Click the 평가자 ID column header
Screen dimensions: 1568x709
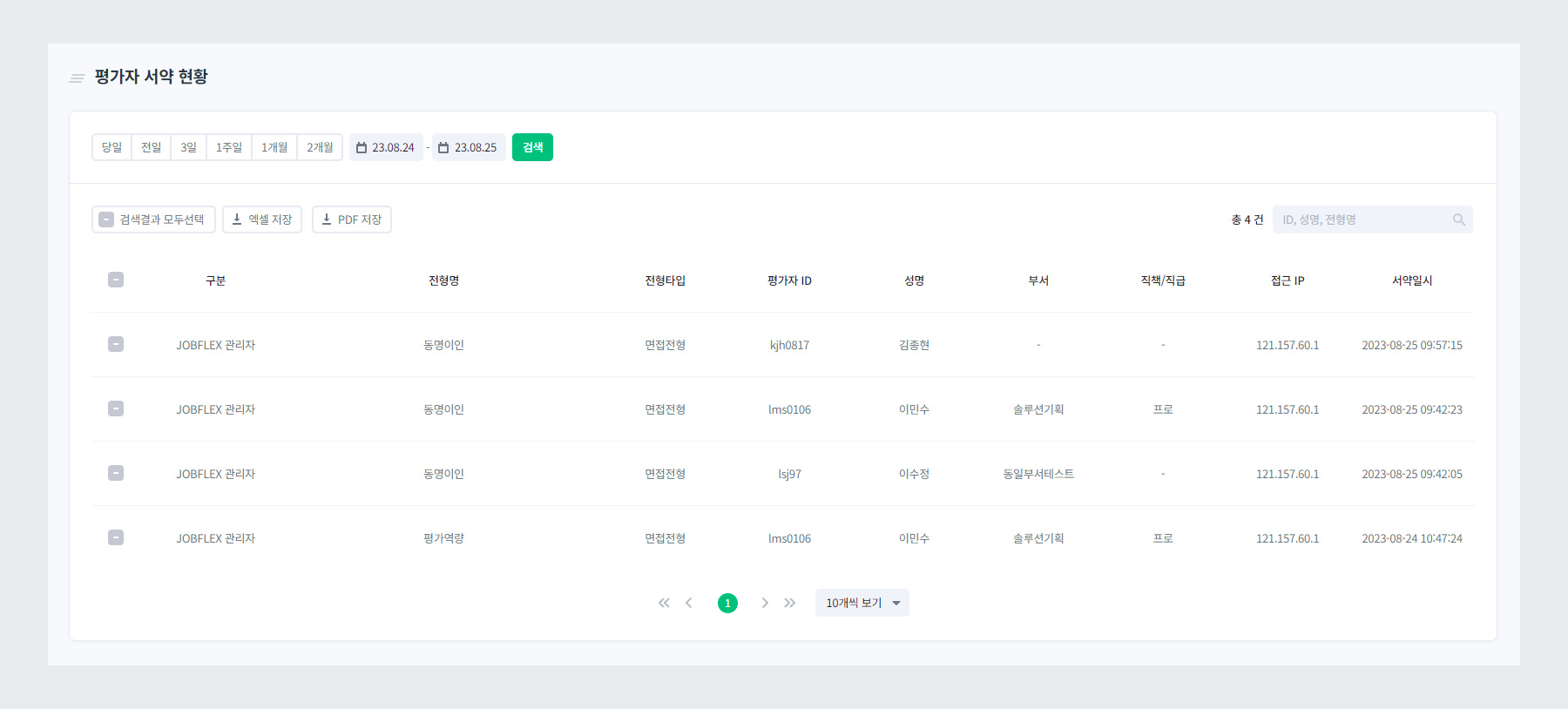789,280
